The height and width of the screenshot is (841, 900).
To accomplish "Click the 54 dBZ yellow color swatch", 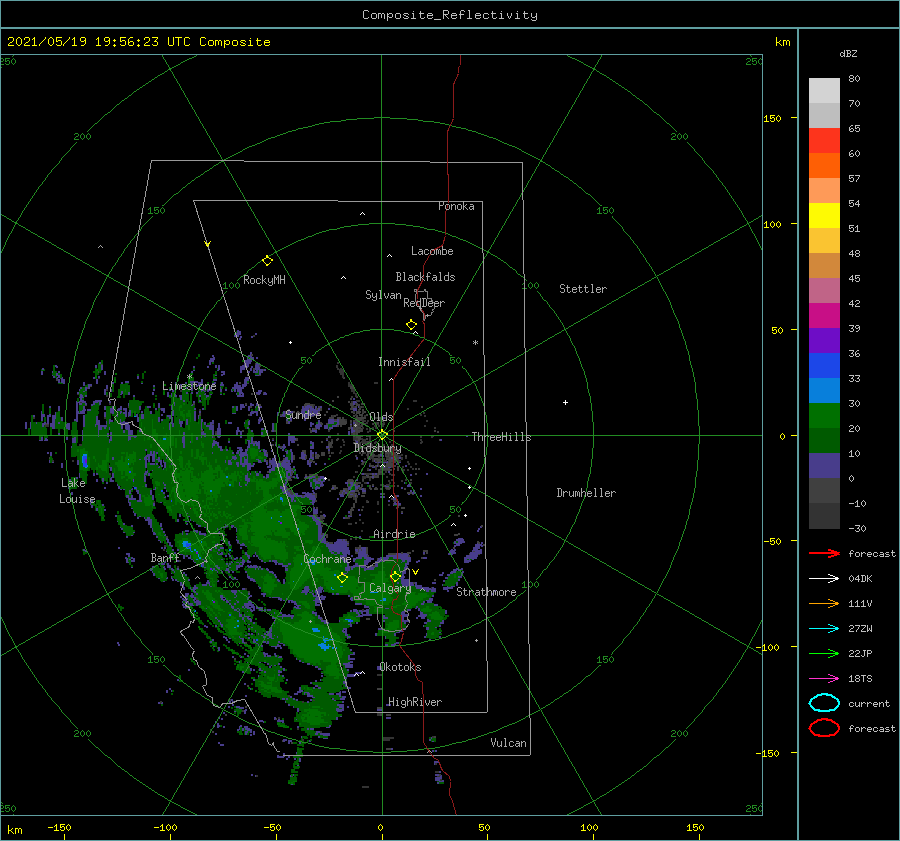I will point(824,215).
